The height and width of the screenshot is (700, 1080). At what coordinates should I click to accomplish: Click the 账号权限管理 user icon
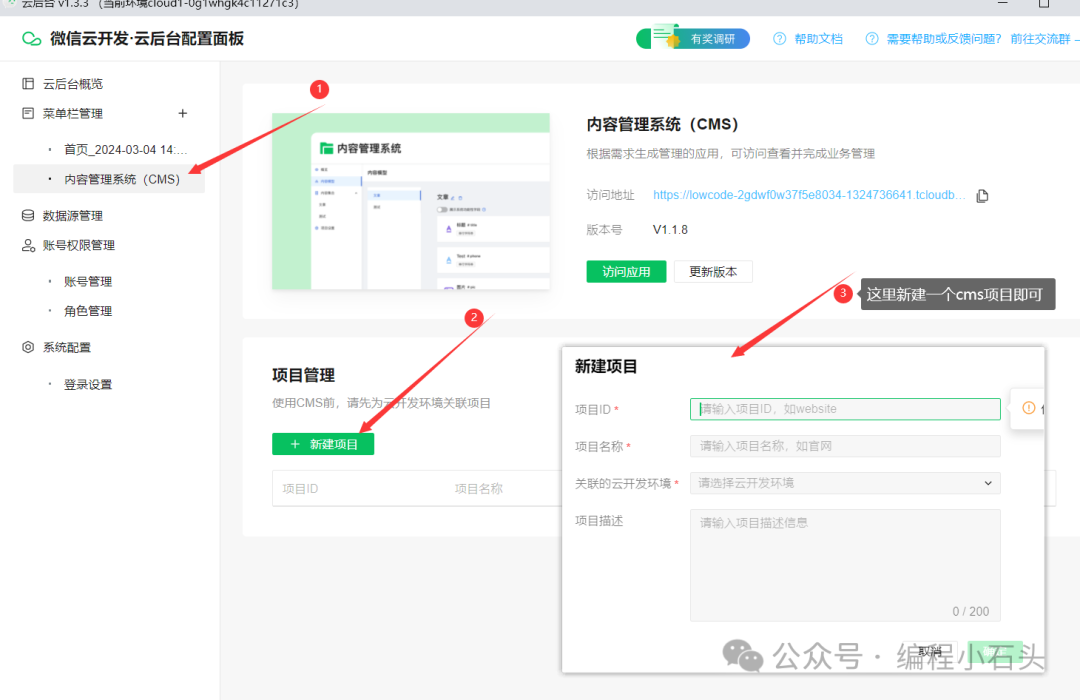coord(28,245)
